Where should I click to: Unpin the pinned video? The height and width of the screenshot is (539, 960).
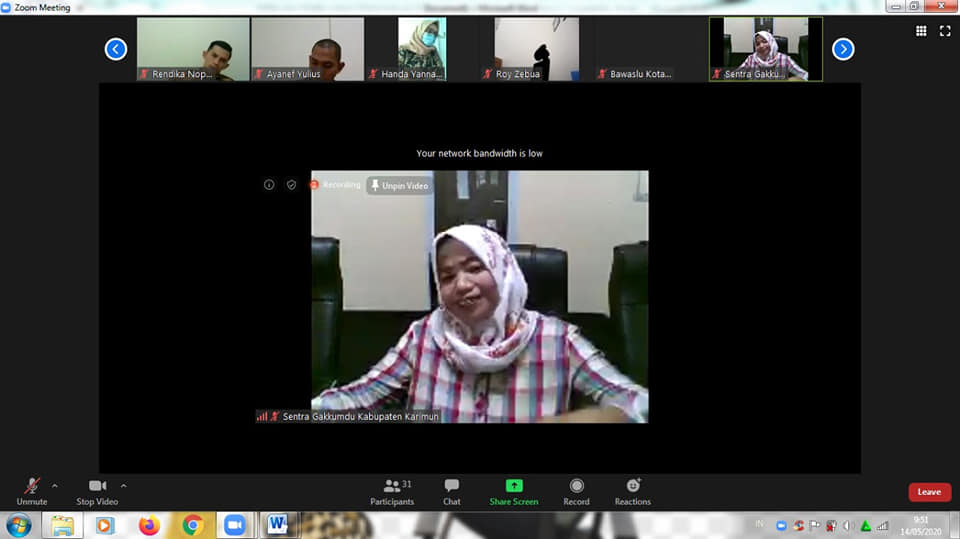pyautogui.click(x=400, y=186)
